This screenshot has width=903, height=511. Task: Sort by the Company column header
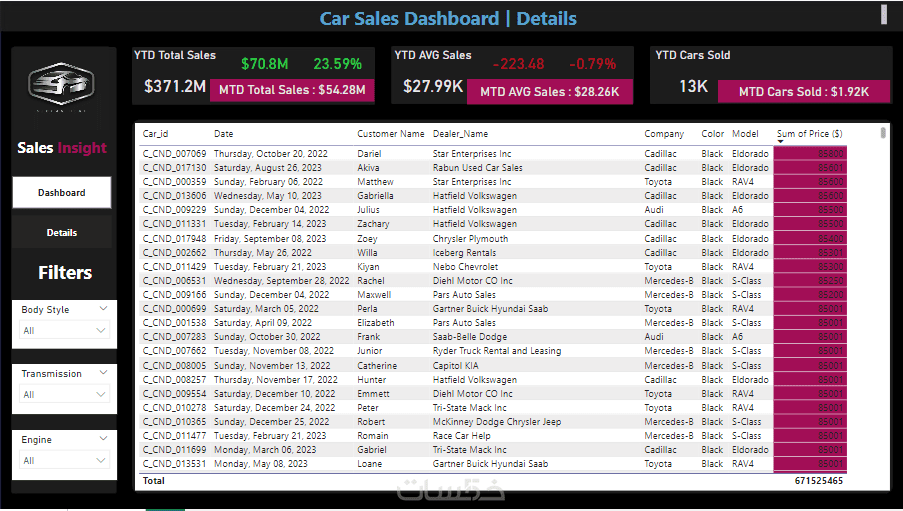(663, 134)
